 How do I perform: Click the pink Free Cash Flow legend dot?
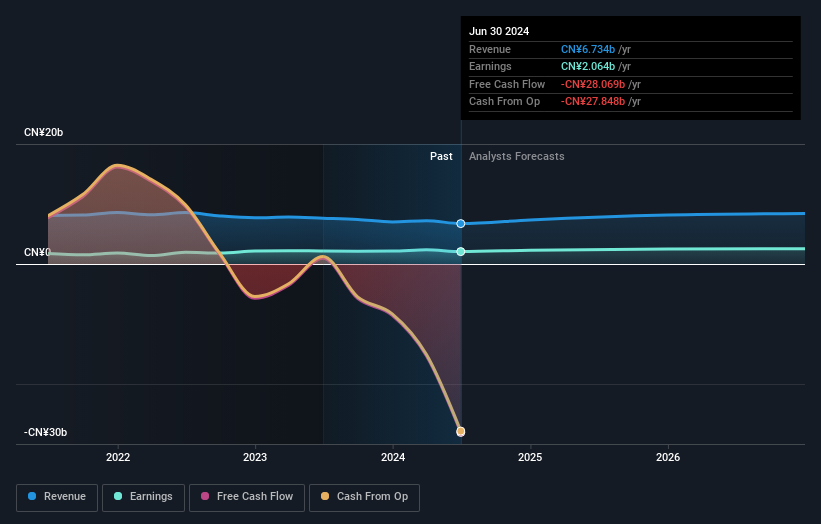pos(205,496)
